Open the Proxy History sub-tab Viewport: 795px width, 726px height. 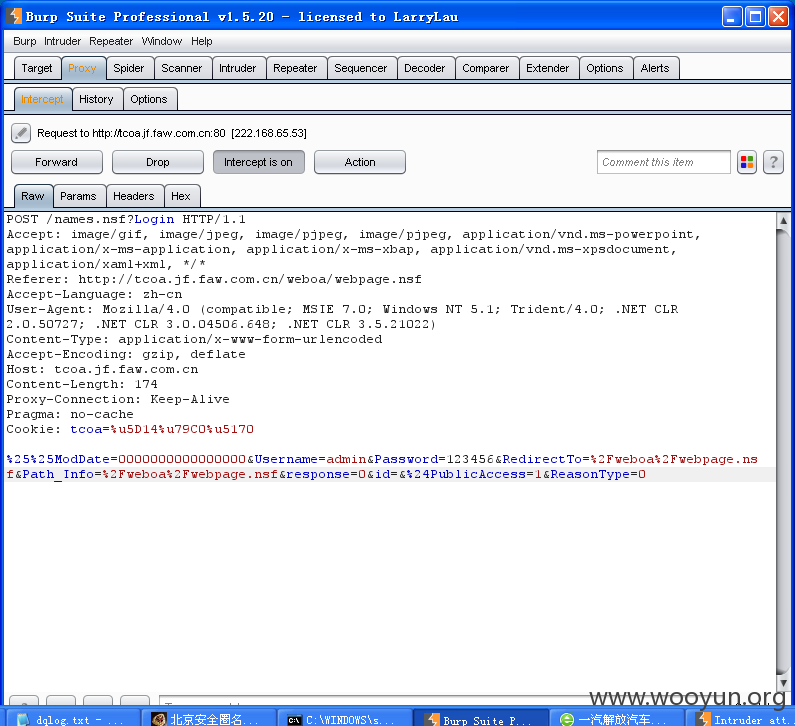click(x=96, y=99)
